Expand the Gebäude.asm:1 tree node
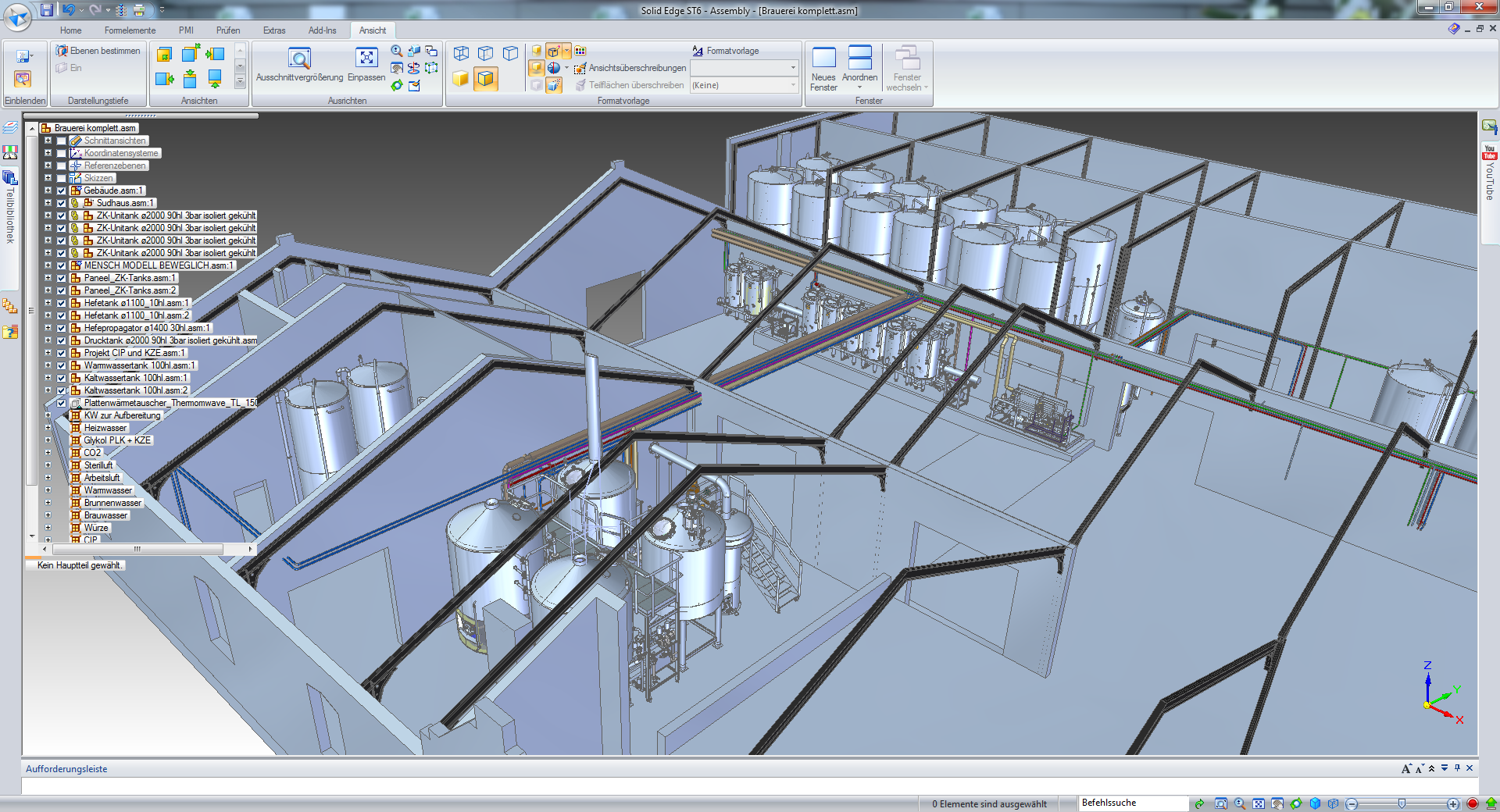This screenshot has height=812, width=1500. [48, 191]
